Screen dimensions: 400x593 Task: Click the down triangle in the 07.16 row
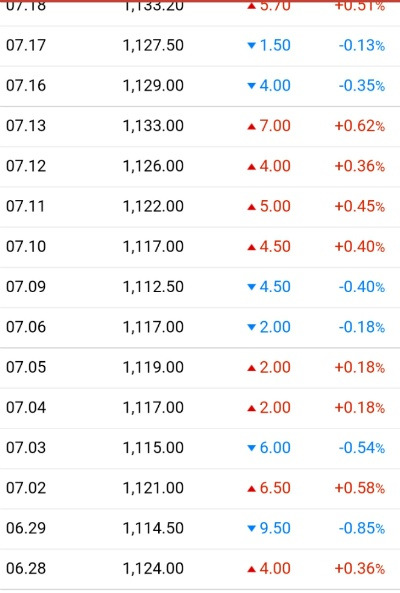point(251,86)
